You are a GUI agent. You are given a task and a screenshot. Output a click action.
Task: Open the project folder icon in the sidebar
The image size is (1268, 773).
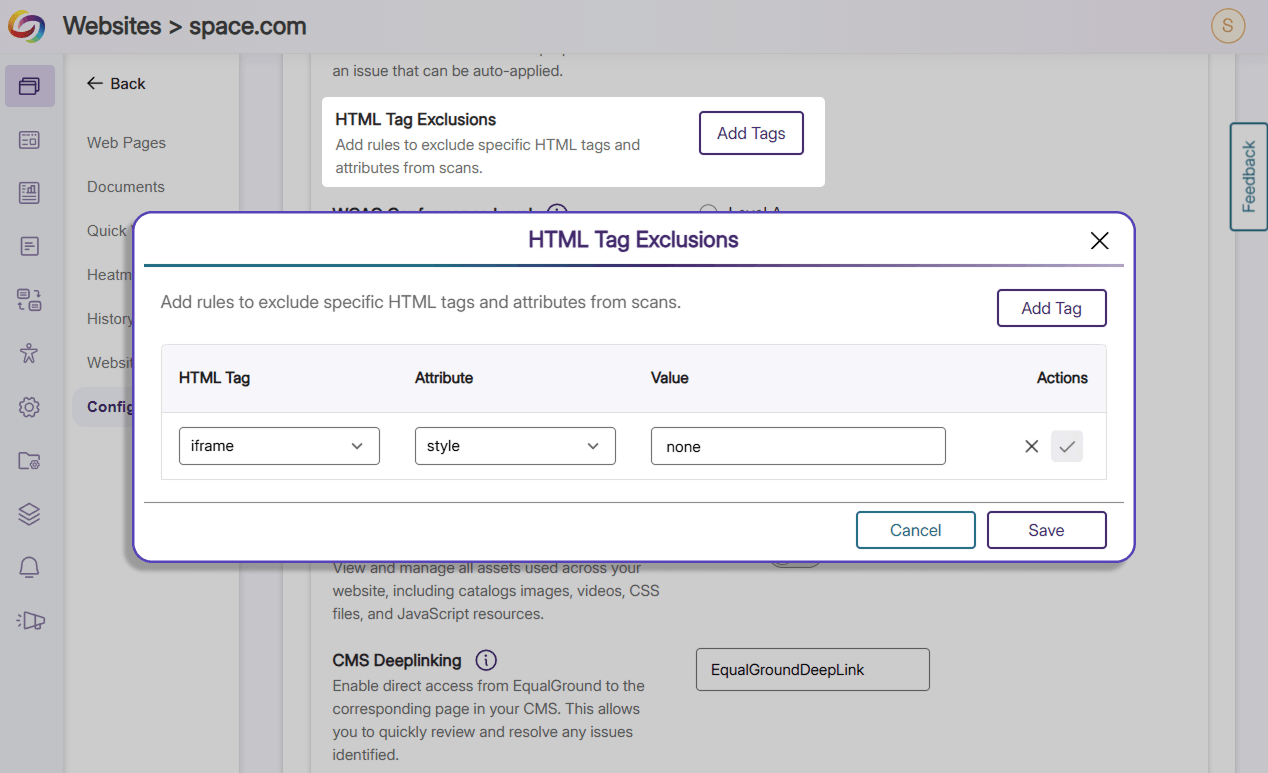[30, 460]
